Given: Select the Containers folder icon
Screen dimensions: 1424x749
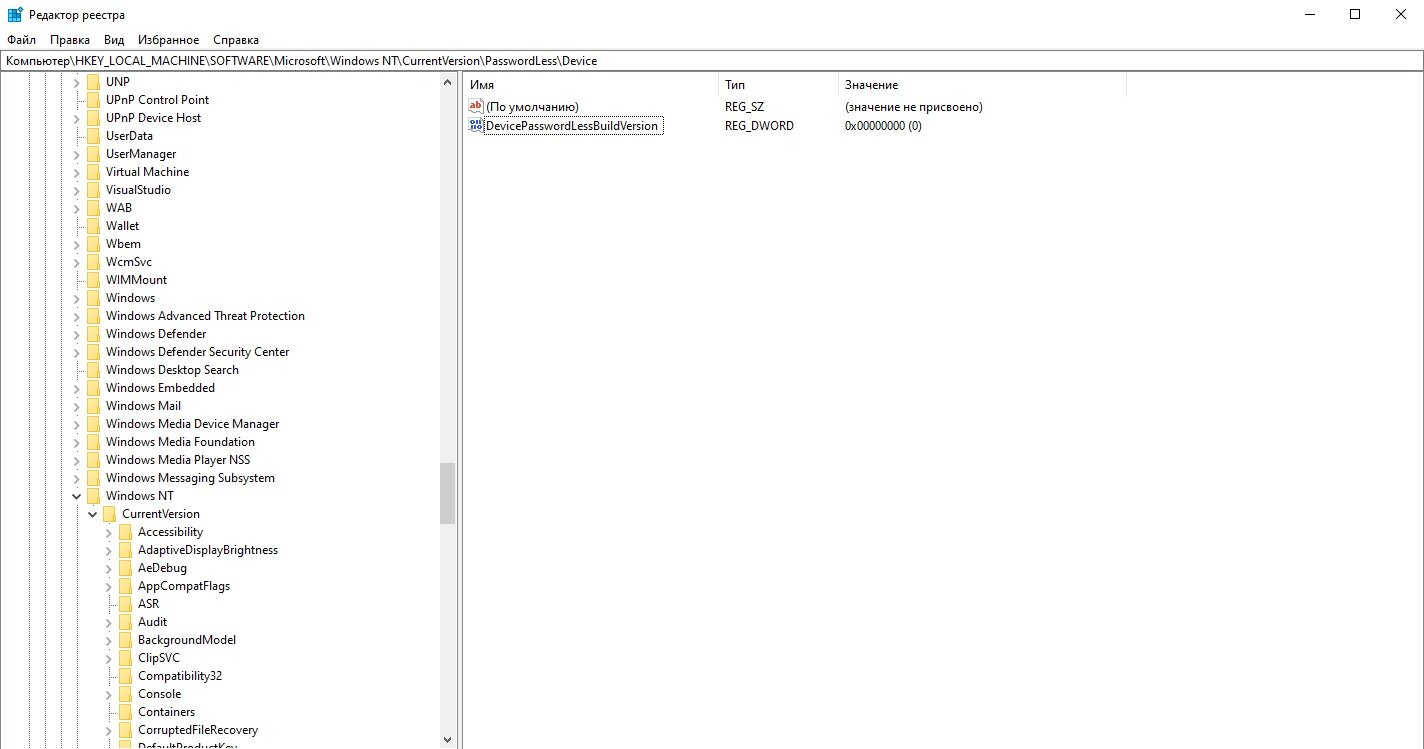Looking at the screenshot, I should point(126,712).
